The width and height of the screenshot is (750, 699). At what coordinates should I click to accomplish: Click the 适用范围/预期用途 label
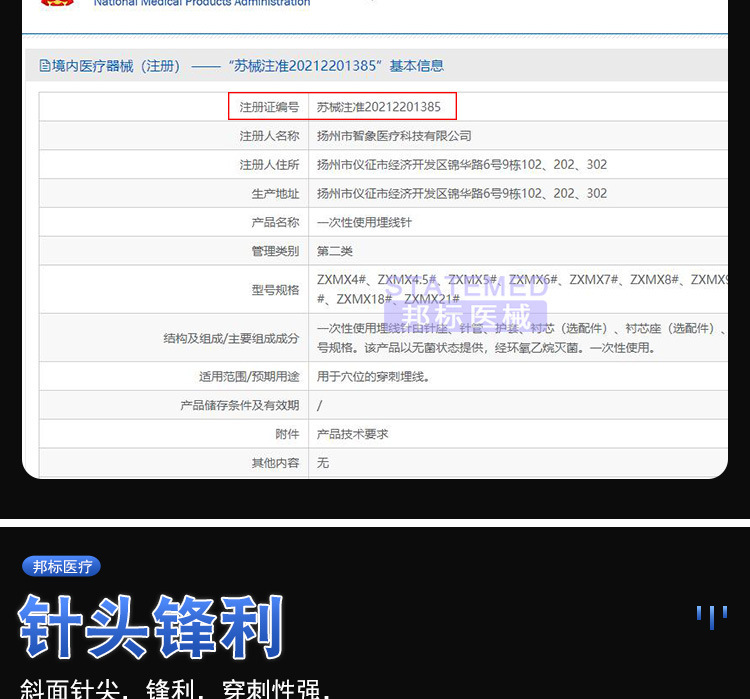coord(249,377)
